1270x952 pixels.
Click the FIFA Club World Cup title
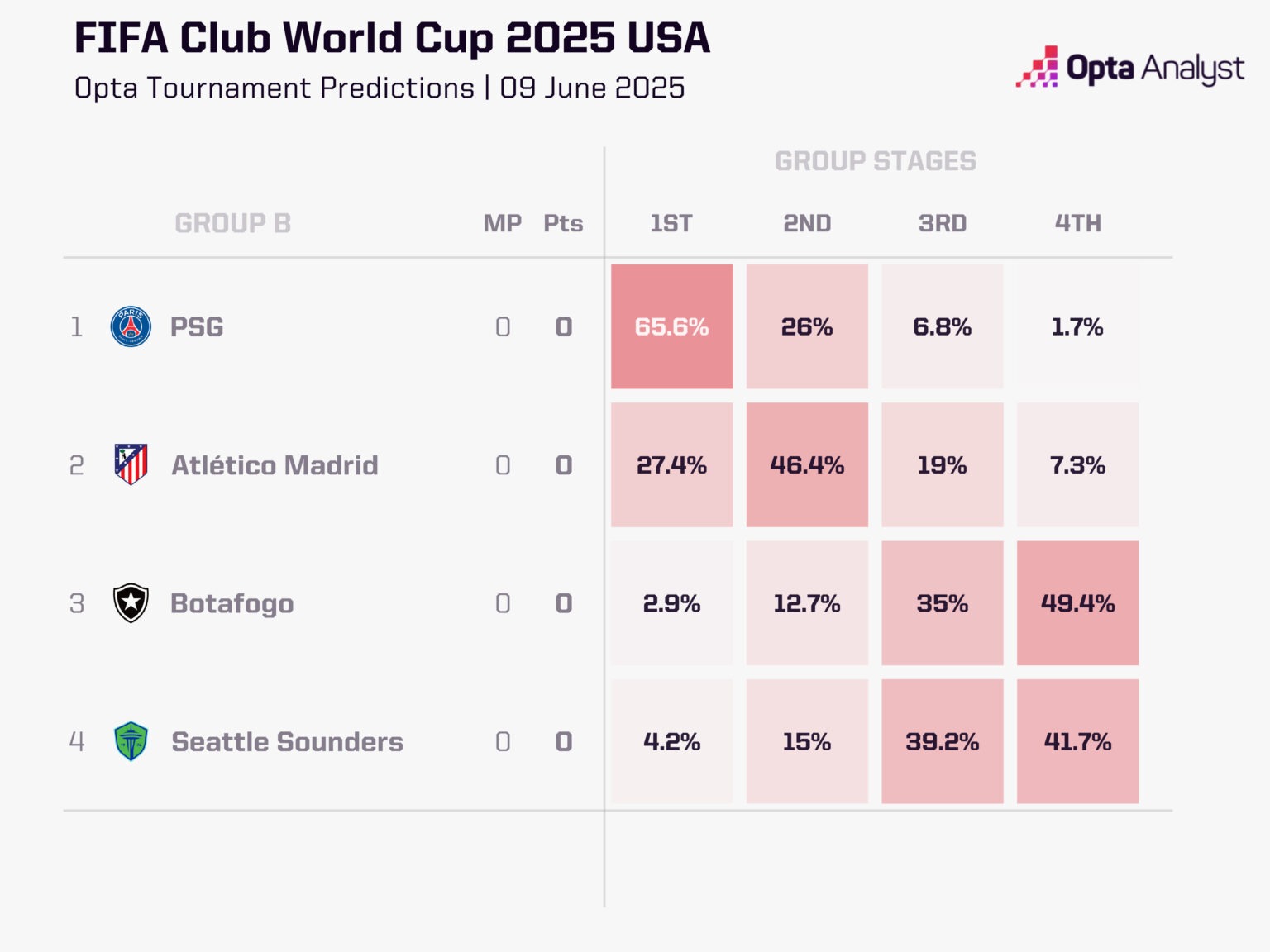[x=392, y=38]
